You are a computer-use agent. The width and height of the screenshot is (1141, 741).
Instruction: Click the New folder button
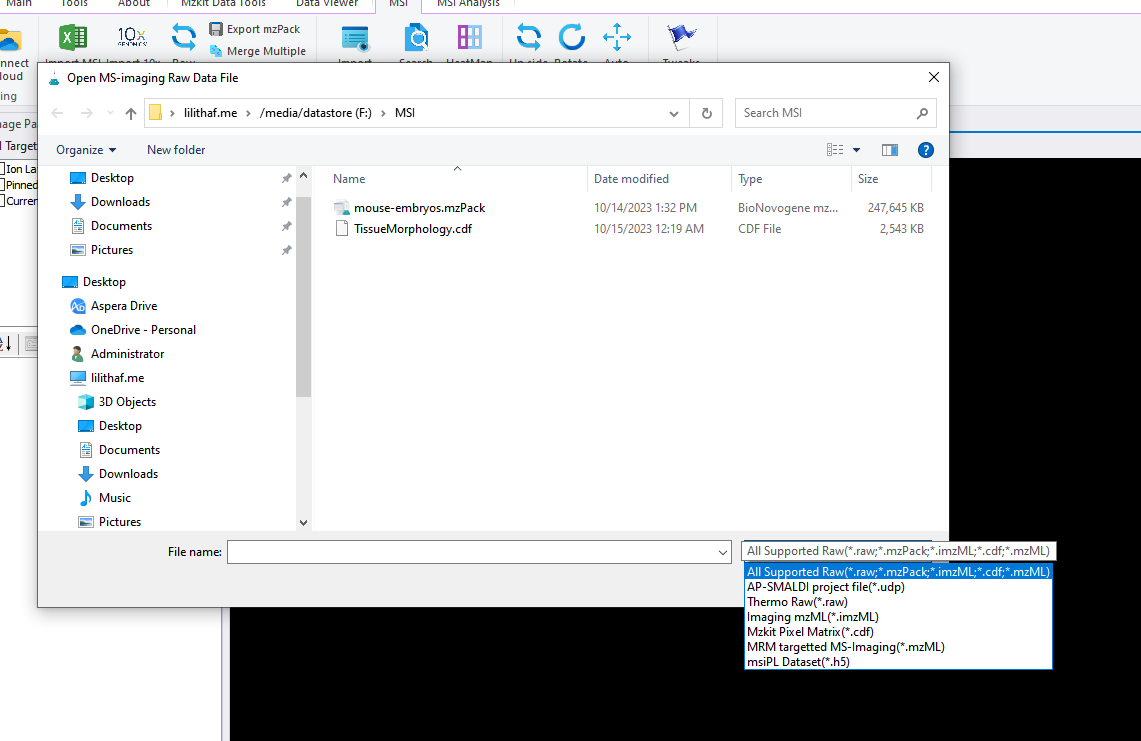click(176, 150)
